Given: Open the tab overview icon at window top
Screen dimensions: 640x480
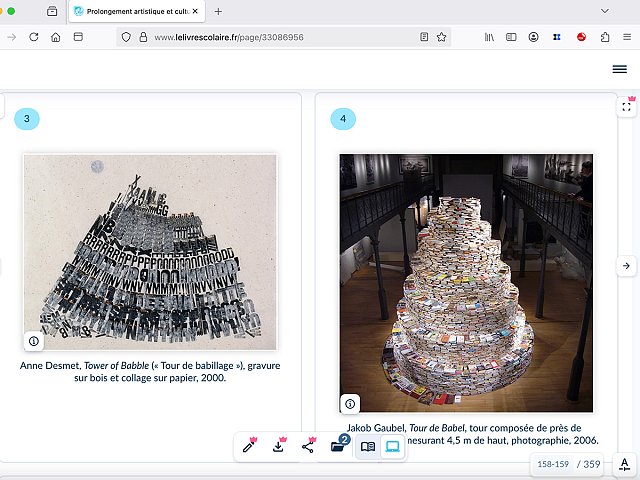Looking at the screenshot, I should pos(52,11).
